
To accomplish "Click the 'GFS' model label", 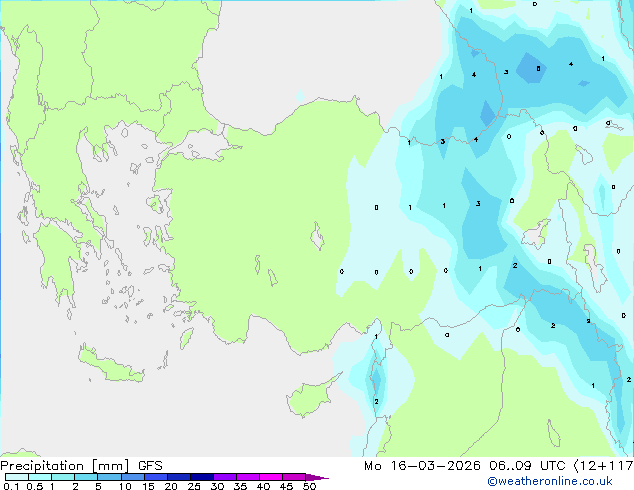I will [150, 466].
